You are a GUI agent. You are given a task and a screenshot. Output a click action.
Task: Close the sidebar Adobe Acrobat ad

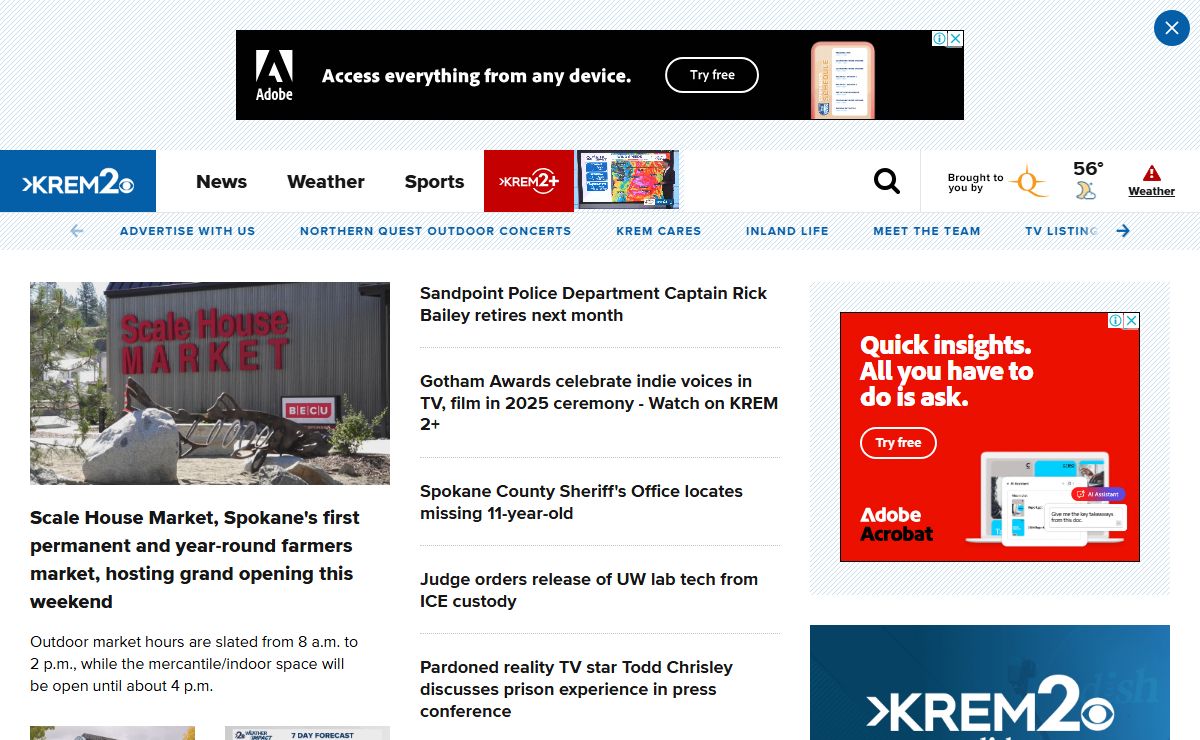tap(1132, 320)
